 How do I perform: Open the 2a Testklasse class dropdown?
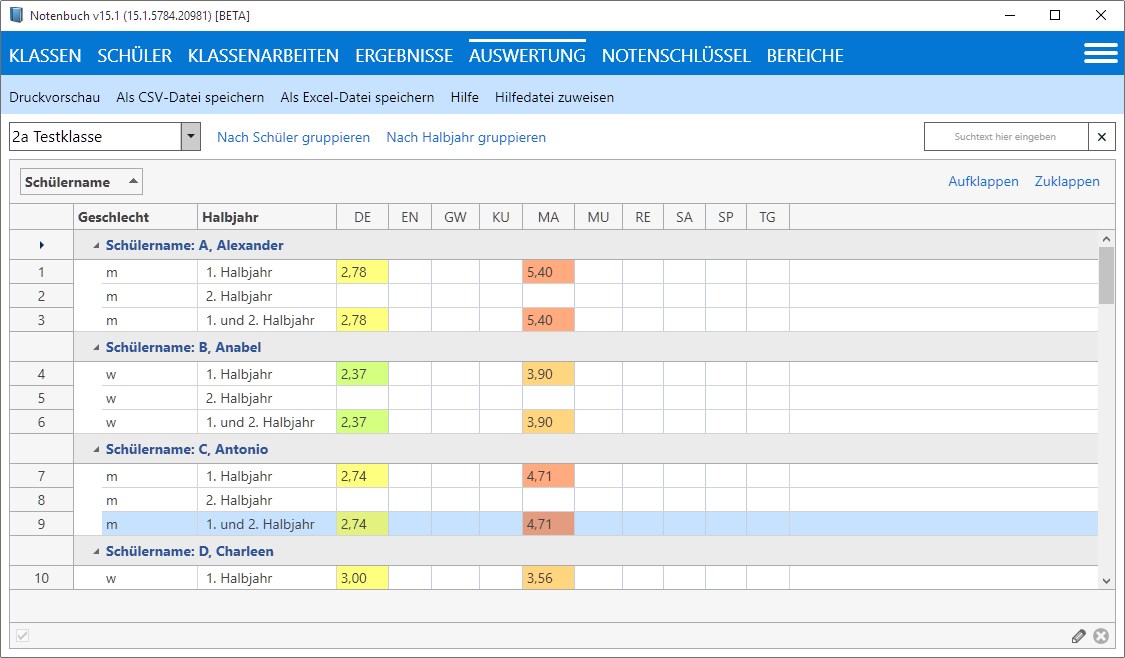pos(191,137)
